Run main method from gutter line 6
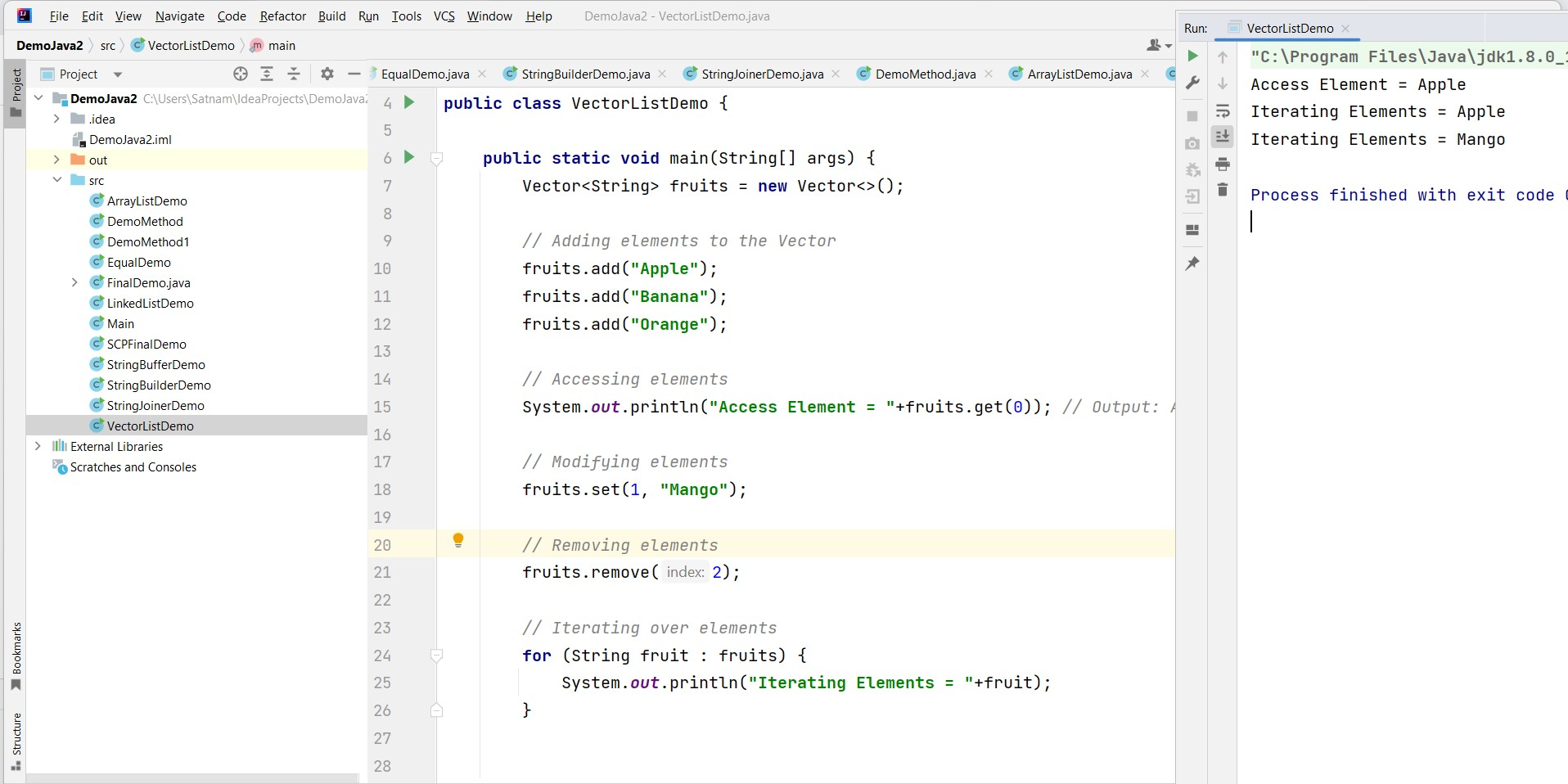1568x784 pixels. 409,157
